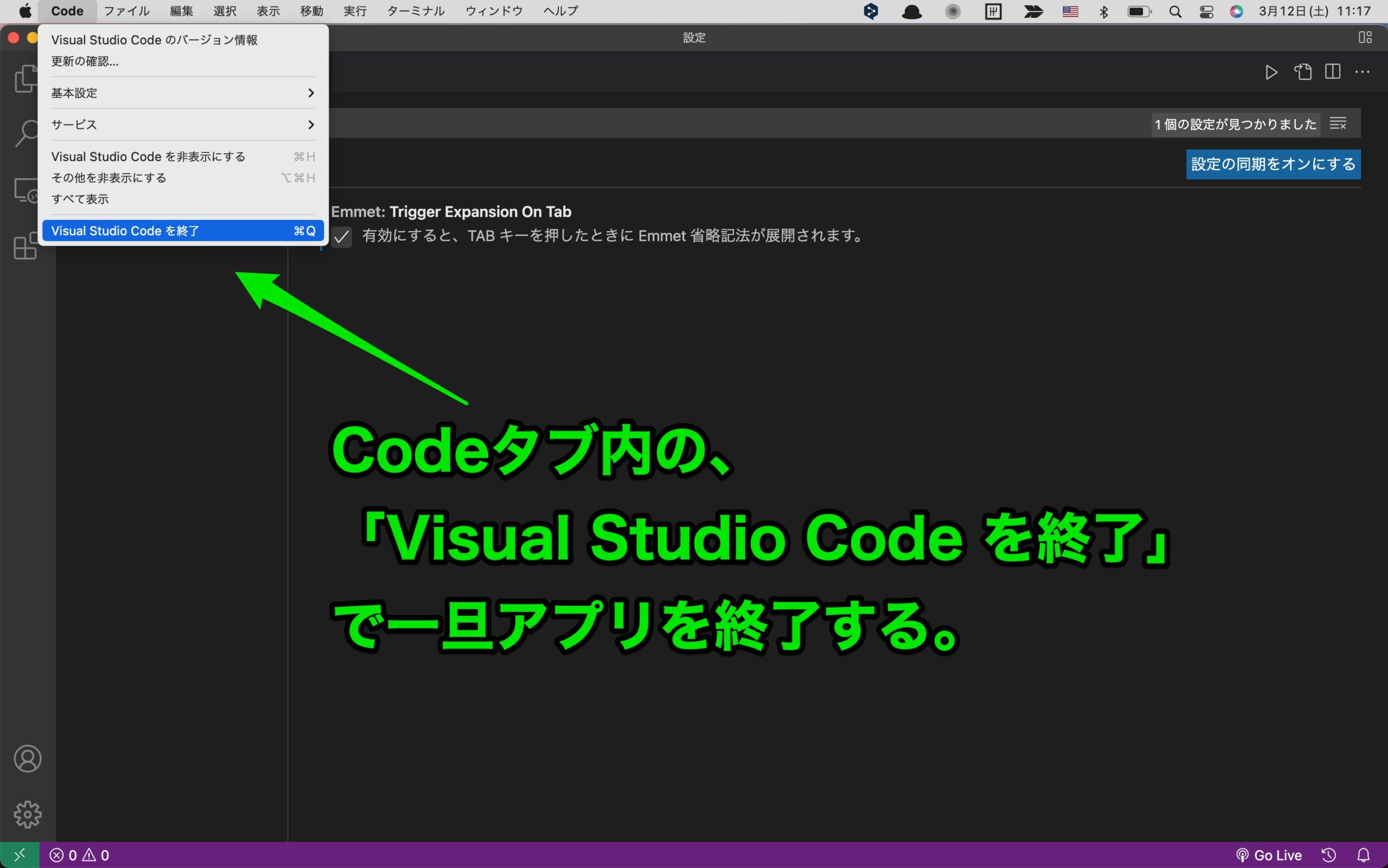The image size is (1388, 868).
Task: Open the Explorer icon in the activity bar
Action: click(x=27, y=78)
